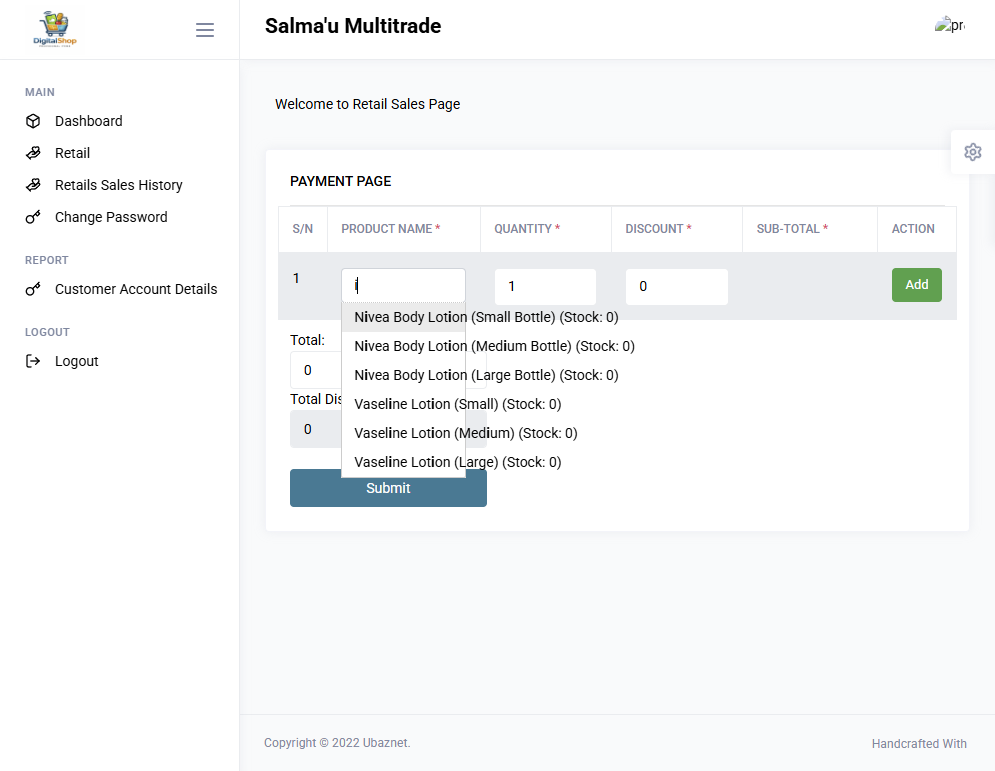Click Logout in sidebar

coord(77,361)
